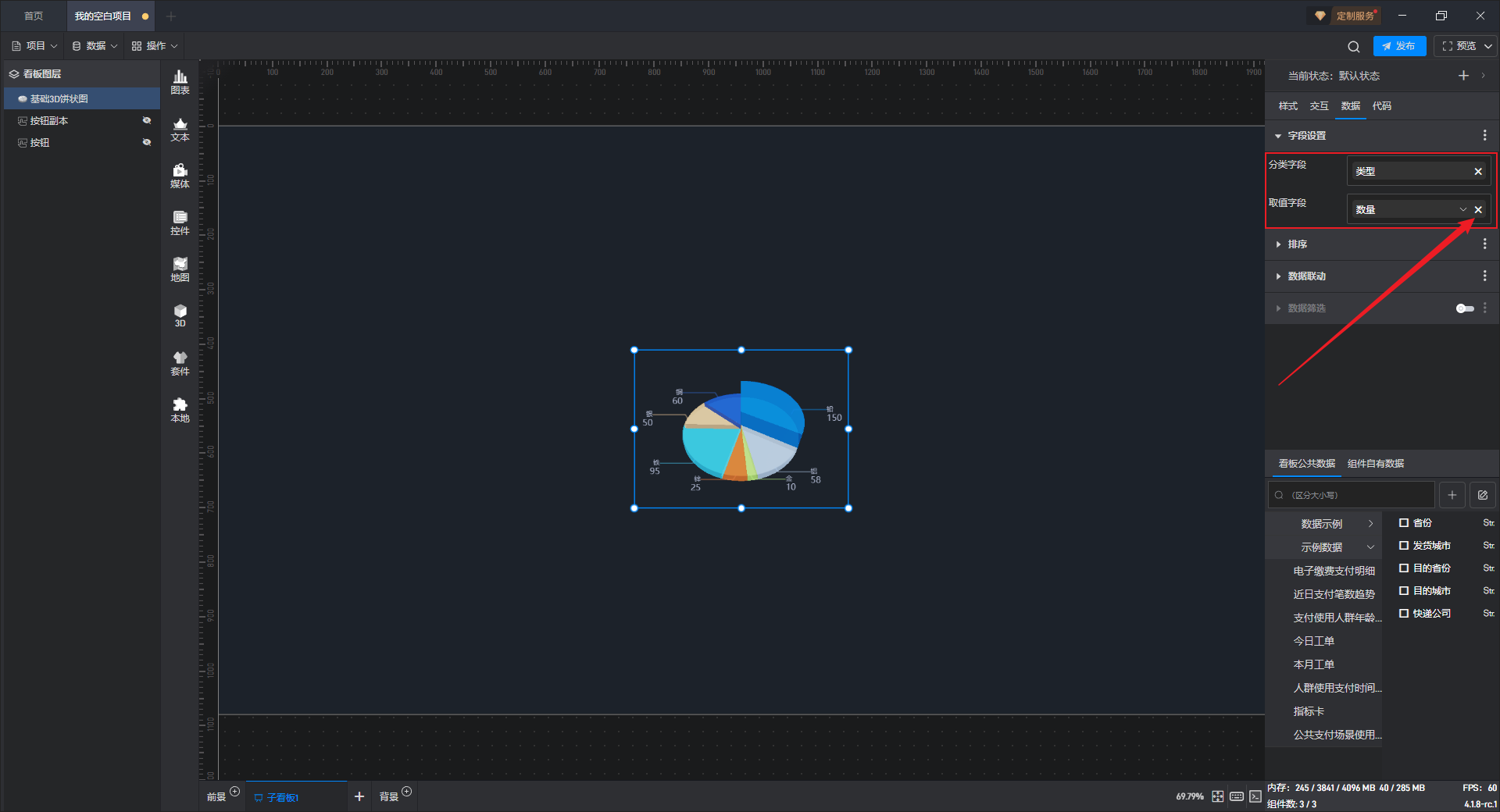Select 今日工单 in the data list
The image size is (1500, 812).
(1313, 641)
